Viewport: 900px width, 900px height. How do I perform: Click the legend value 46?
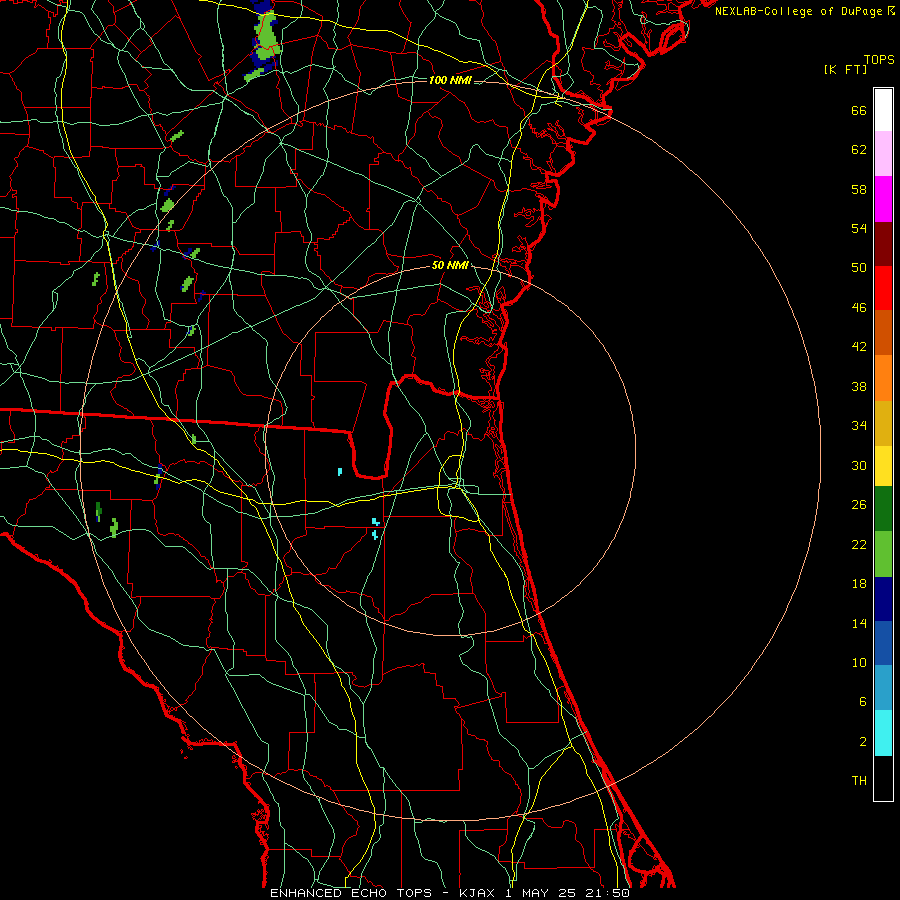click(859, 308)
